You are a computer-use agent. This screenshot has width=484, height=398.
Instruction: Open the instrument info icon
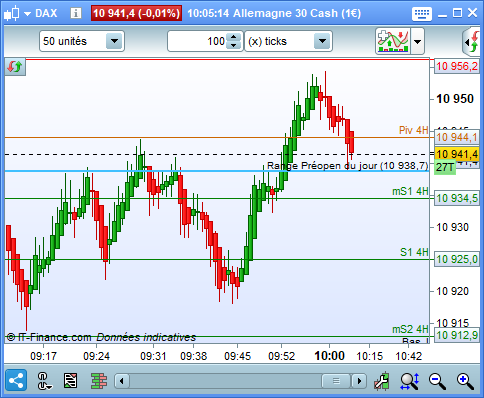click(x=76, y=13)
